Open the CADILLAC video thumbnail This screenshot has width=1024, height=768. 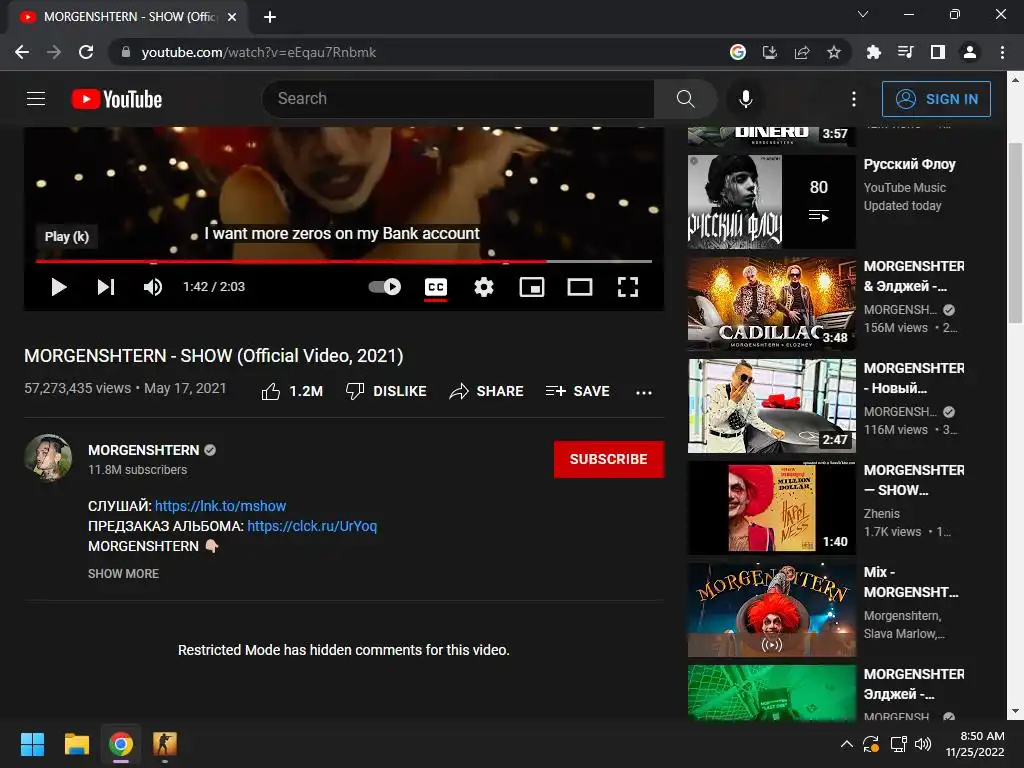pos(771,304)
